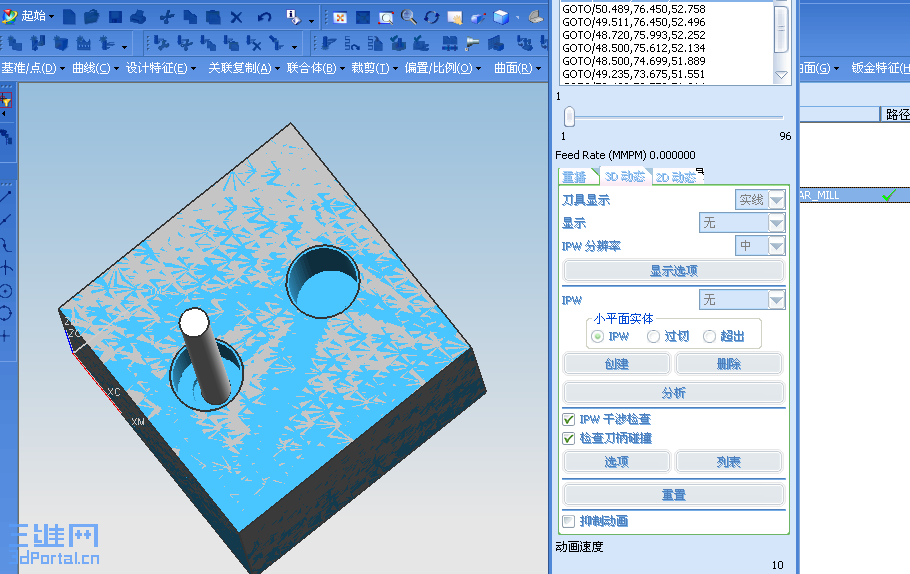Image resolution: width=910 pixels, height=574 pixels.
Task: Click the shaded cube display style icon
Action: coord(501,17)
